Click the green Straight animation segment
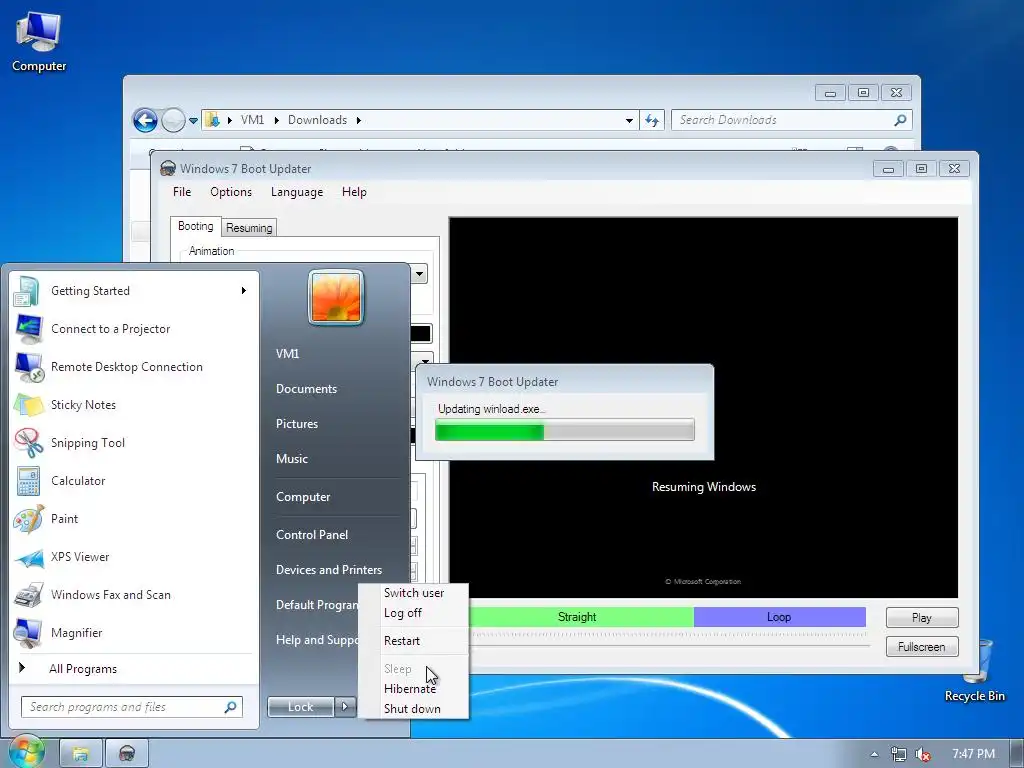The image size is (1024, 768). pos(581,617)
